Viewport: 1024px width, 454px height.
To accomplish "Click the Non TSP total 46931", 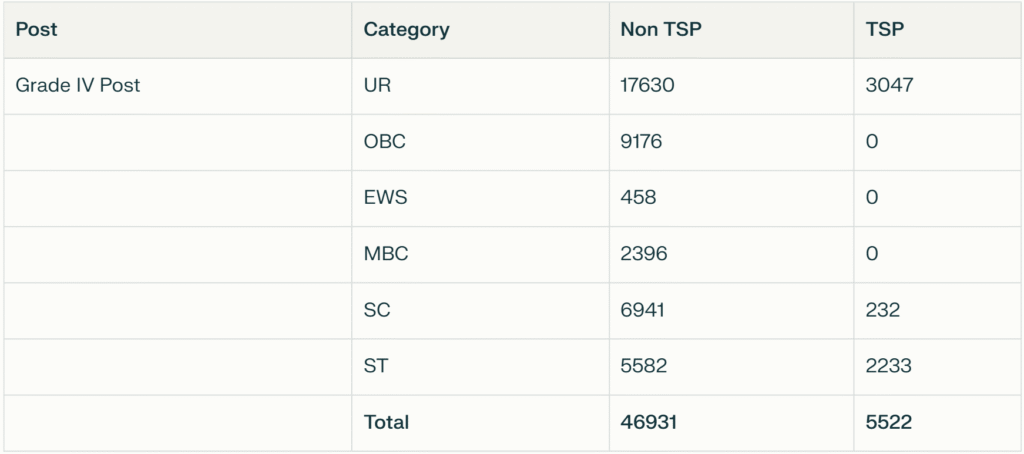I will (648, 422).
